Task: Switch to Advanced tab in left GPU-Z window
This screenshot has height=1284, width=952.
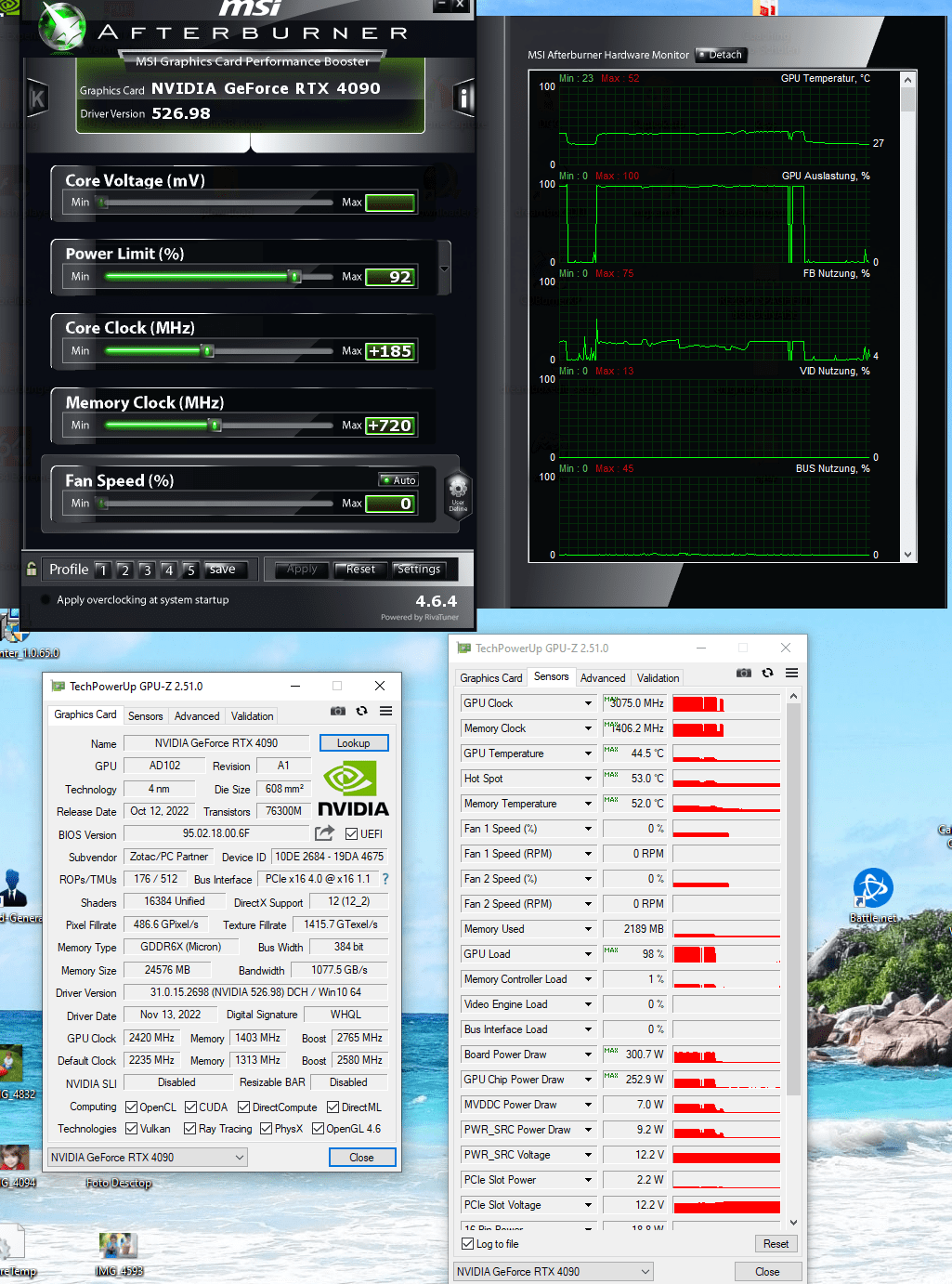Action: (197, 716)
